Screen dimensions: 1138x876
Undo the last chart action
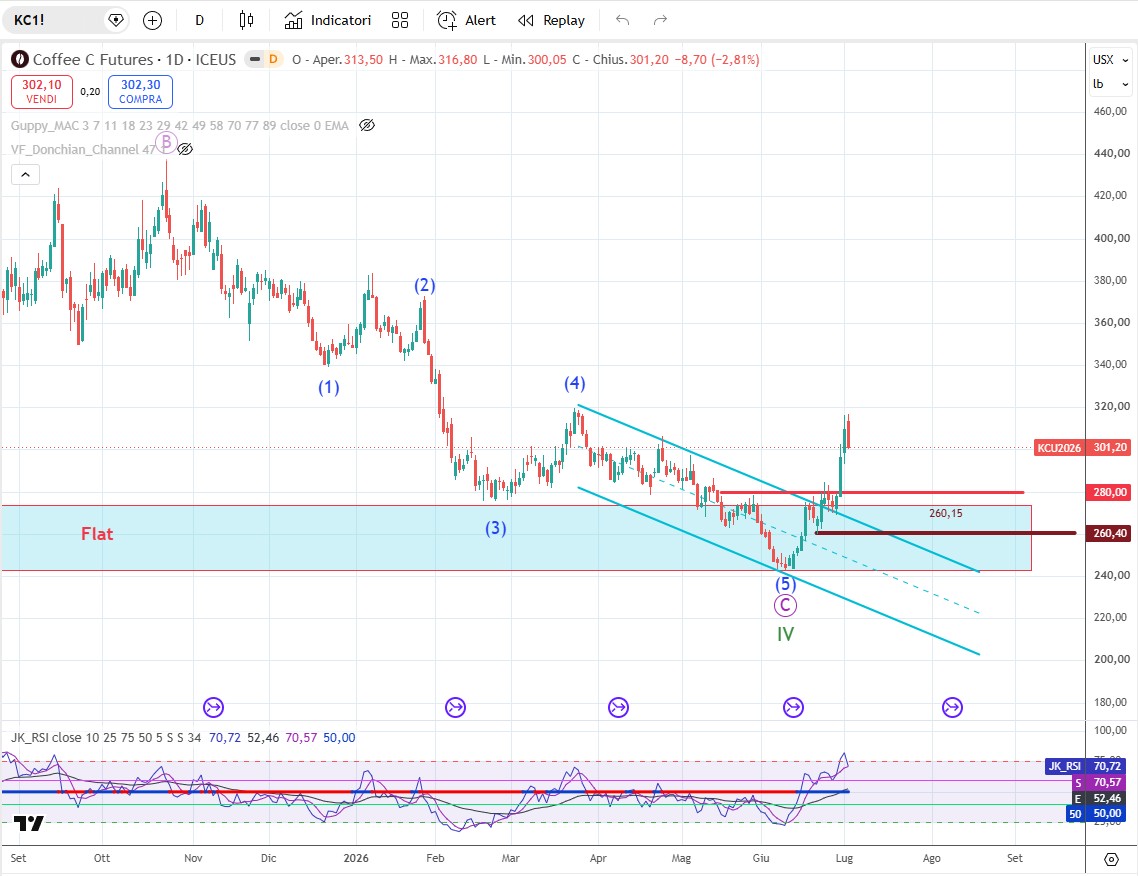pyautogui.click(x=623, y=20)
